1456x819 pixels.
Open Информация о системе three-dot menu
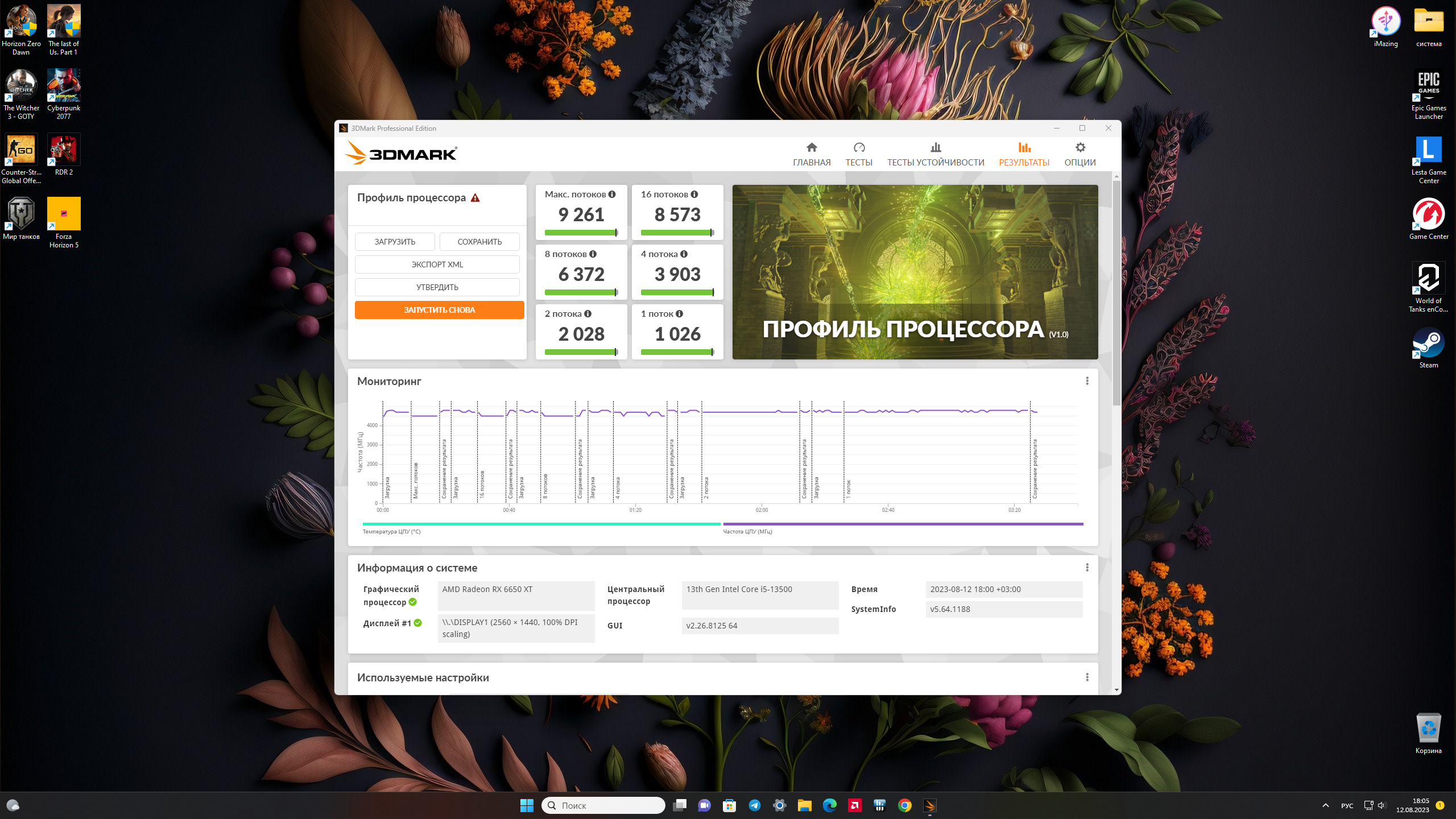pos(1087,568)
